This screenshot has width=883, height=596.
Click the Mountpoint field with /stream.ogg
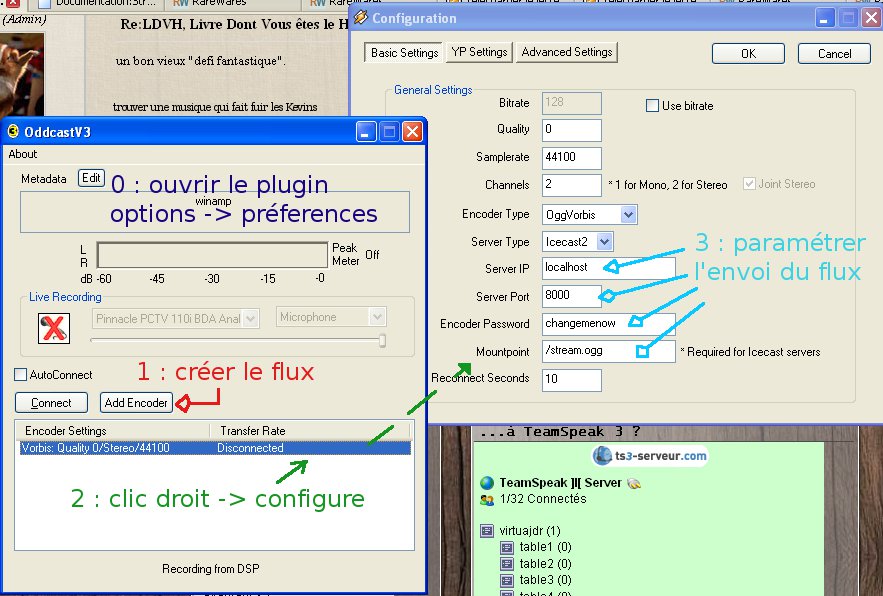(x=609, y=351)
